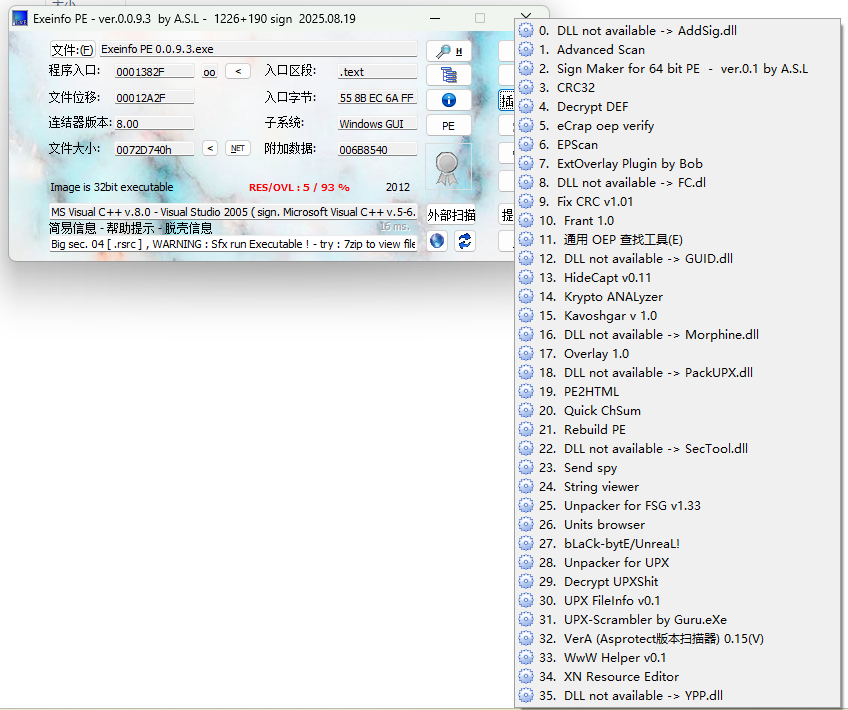The height and width of the screenshot is (710, 848).
Task: Open the section viewer tree icon
Action: 448,75
